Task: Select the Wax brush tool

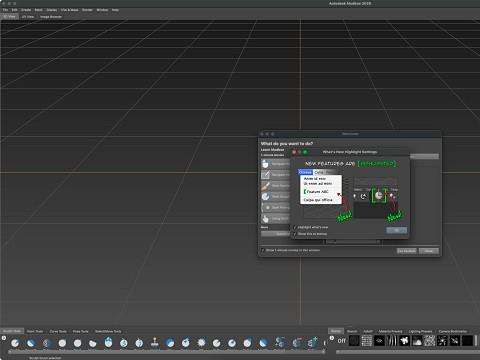Action: 170,343
